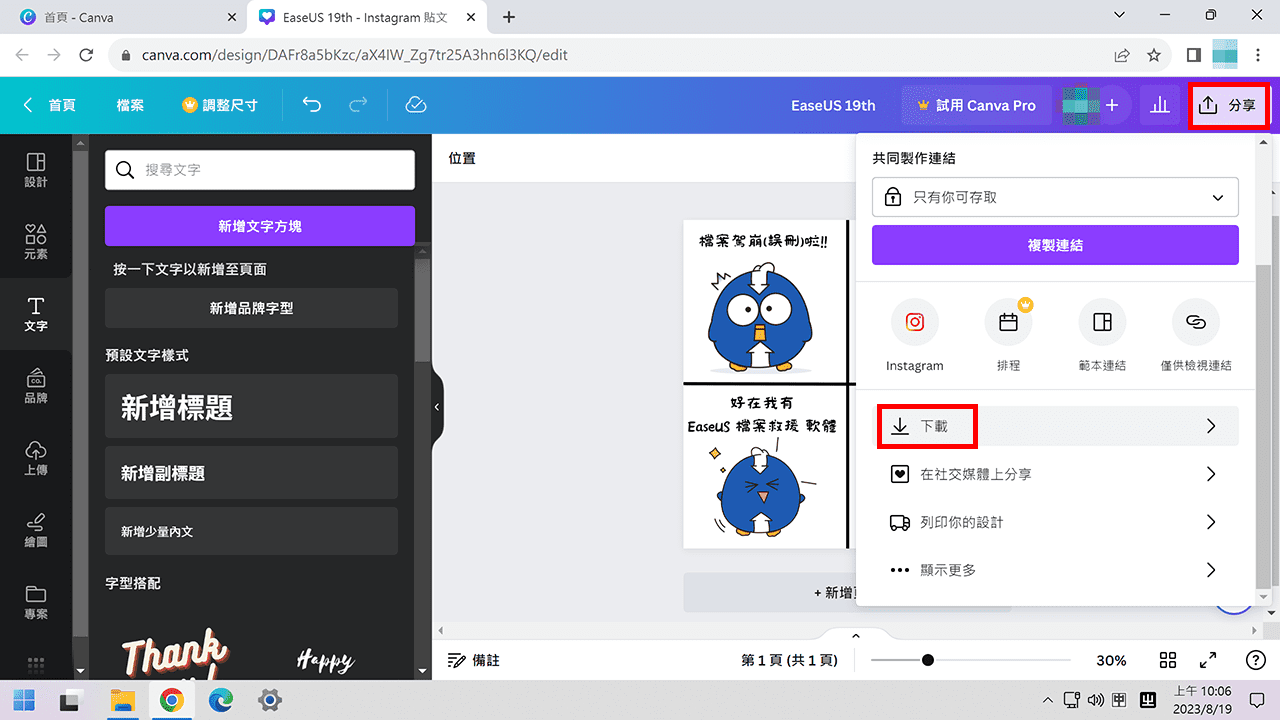The width and height of the screenshot is (1280, 720).
Task: Open the 排程 scheduling option
Action: pos(1008,322)
